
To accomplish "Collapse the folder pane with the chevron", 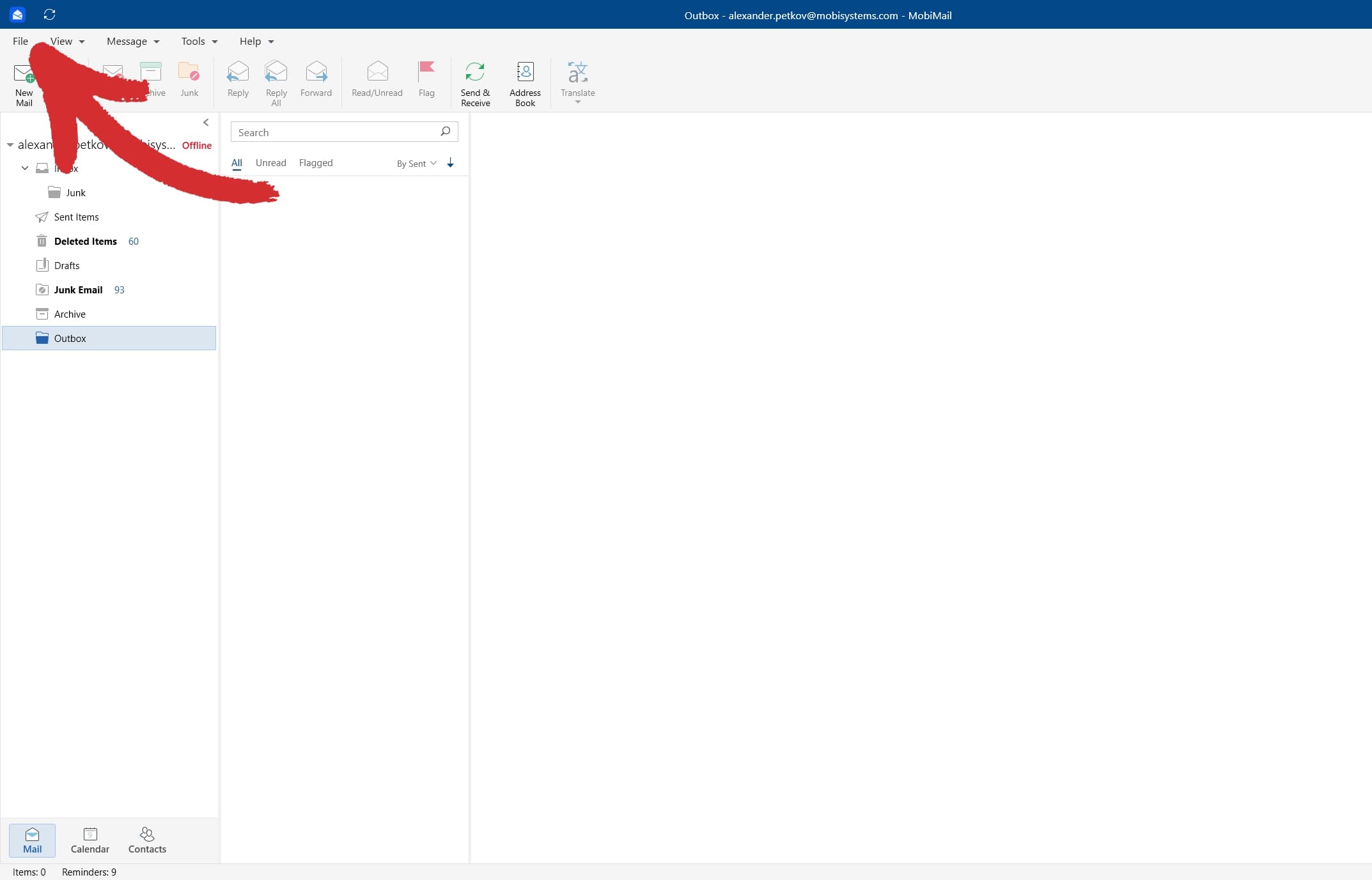I will point(205,122).
